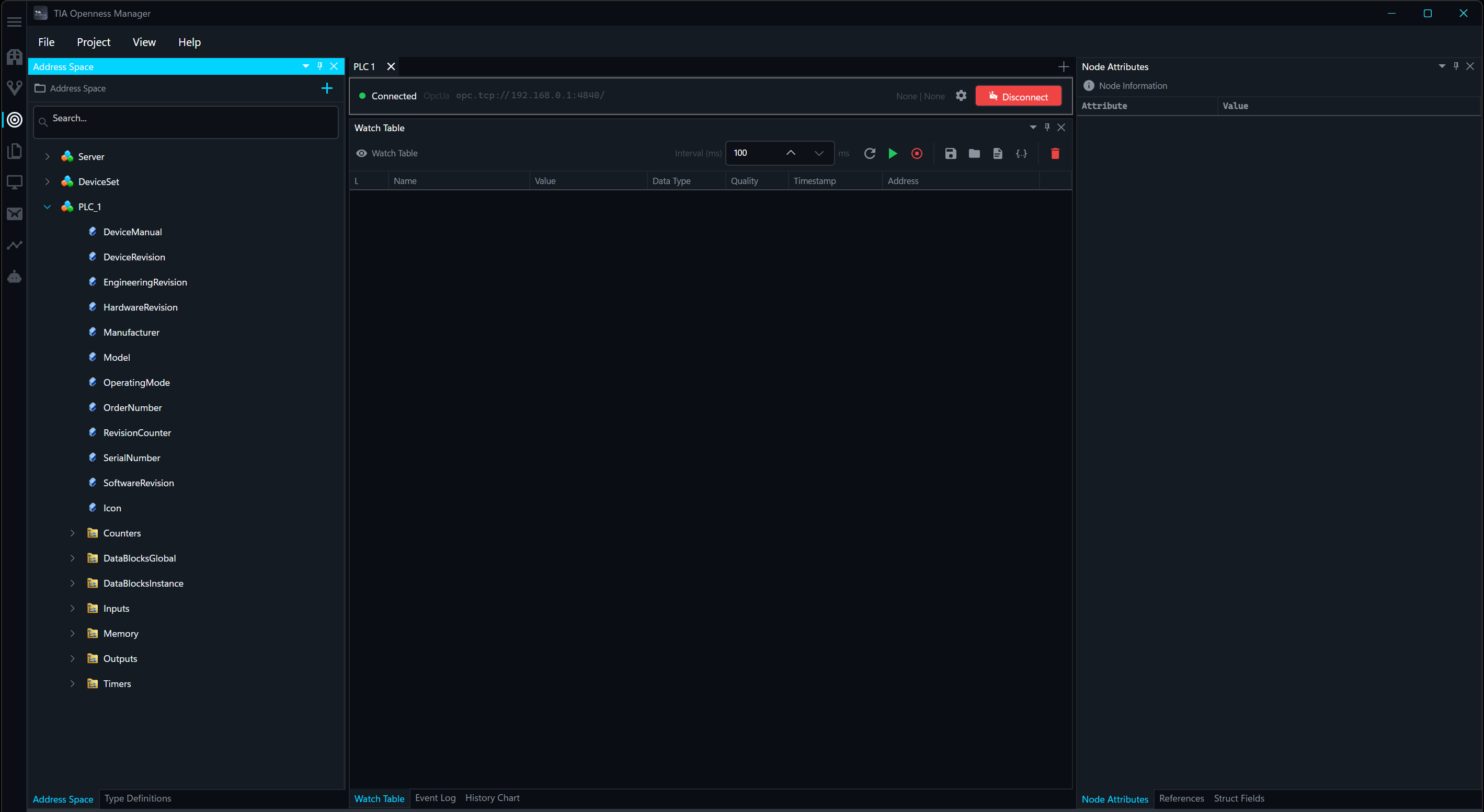This screenshot has width=1484, height=812.
Task: Export watch table as JSON using braces icon
Action: [x=1021, y=154]
